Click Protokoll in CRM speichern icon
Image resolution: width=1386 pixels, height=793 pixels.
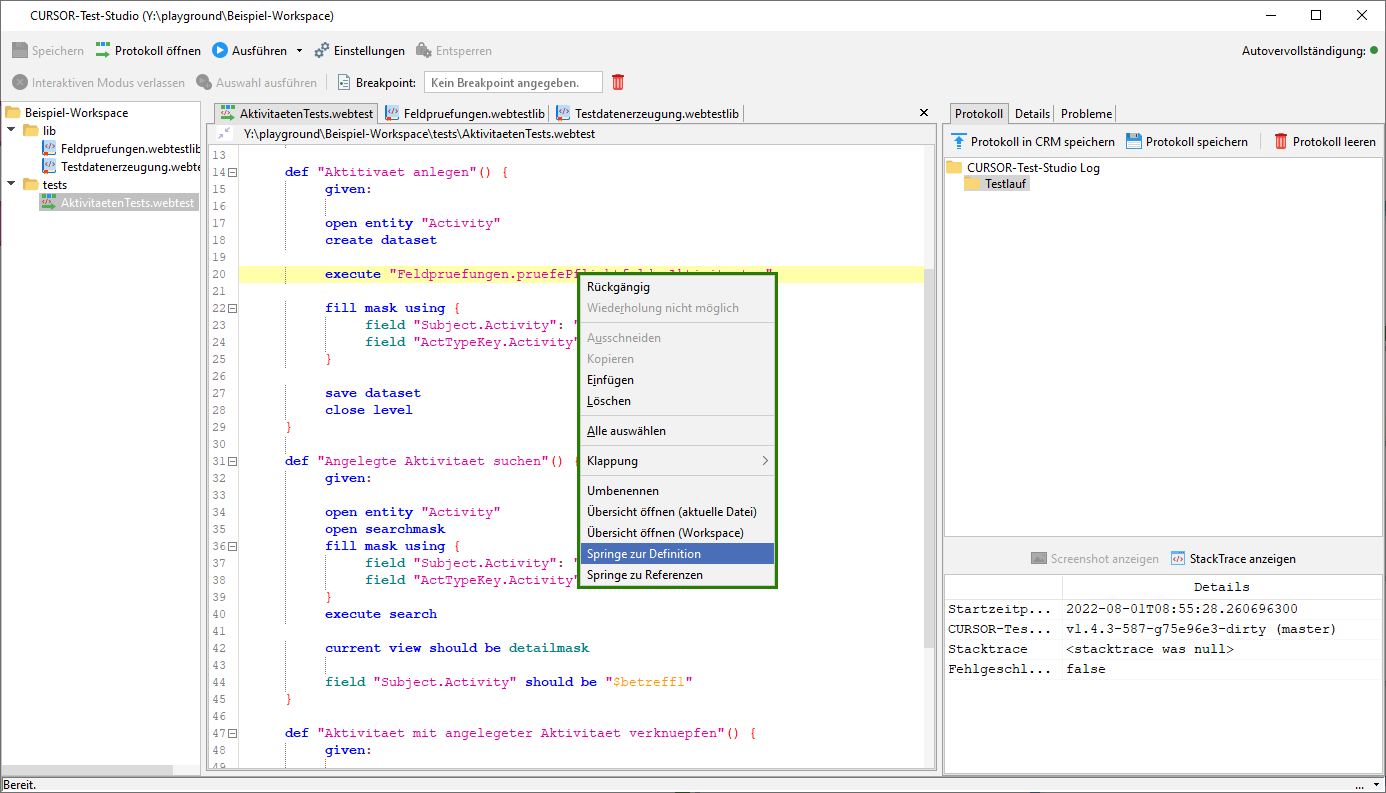pos(959,141)
